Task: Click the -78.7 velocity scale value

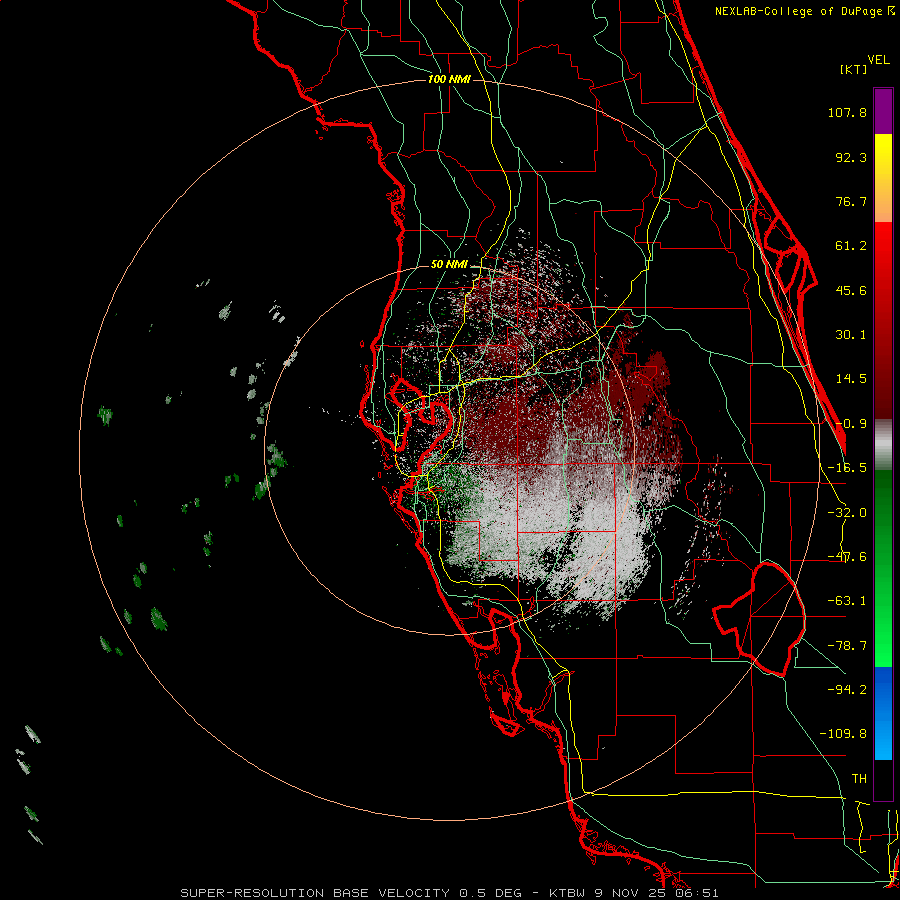Action: click(847, 646)
